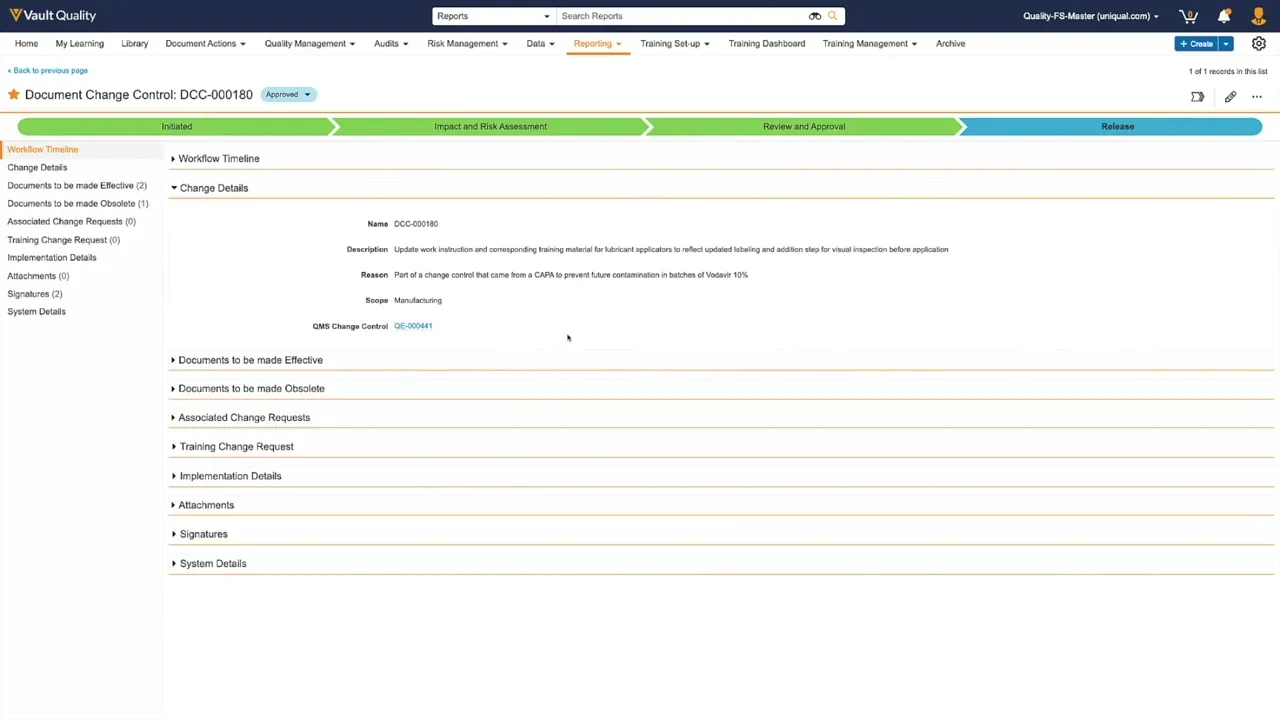Jump to Signatures (2) sidebar item
Viewport: 1280px width, 720px height.
point(35,294)
